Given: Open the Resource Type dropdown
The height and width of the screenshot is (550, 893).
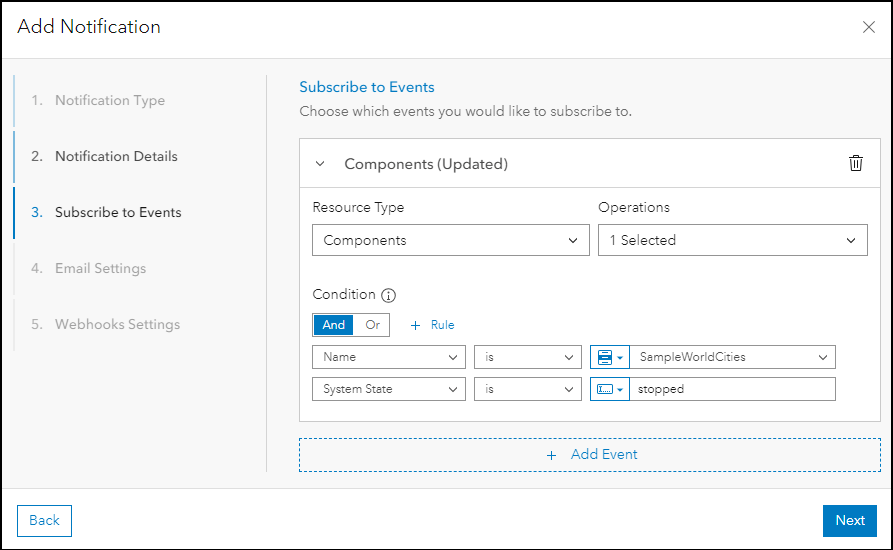Looking at the screenshot, I should (451, 240).
